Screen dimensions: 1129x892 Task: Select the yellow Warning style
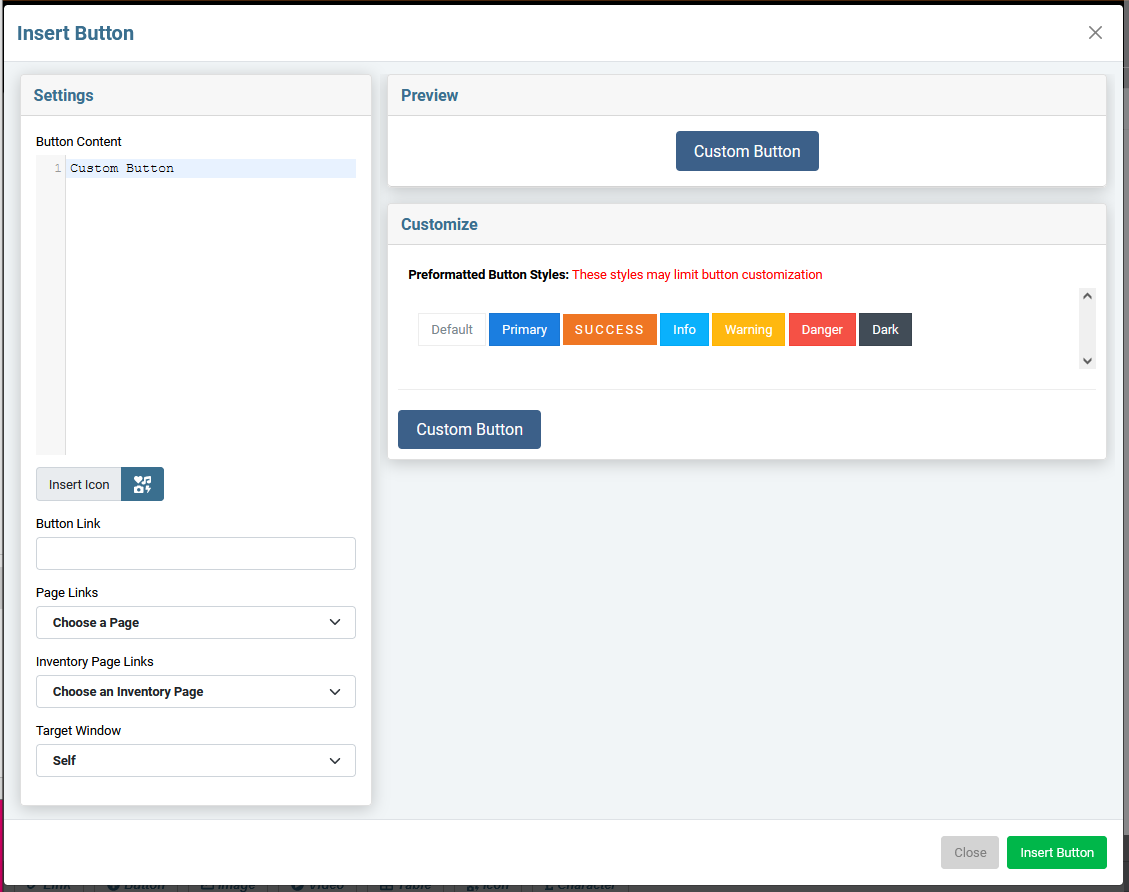click(748, 330)
